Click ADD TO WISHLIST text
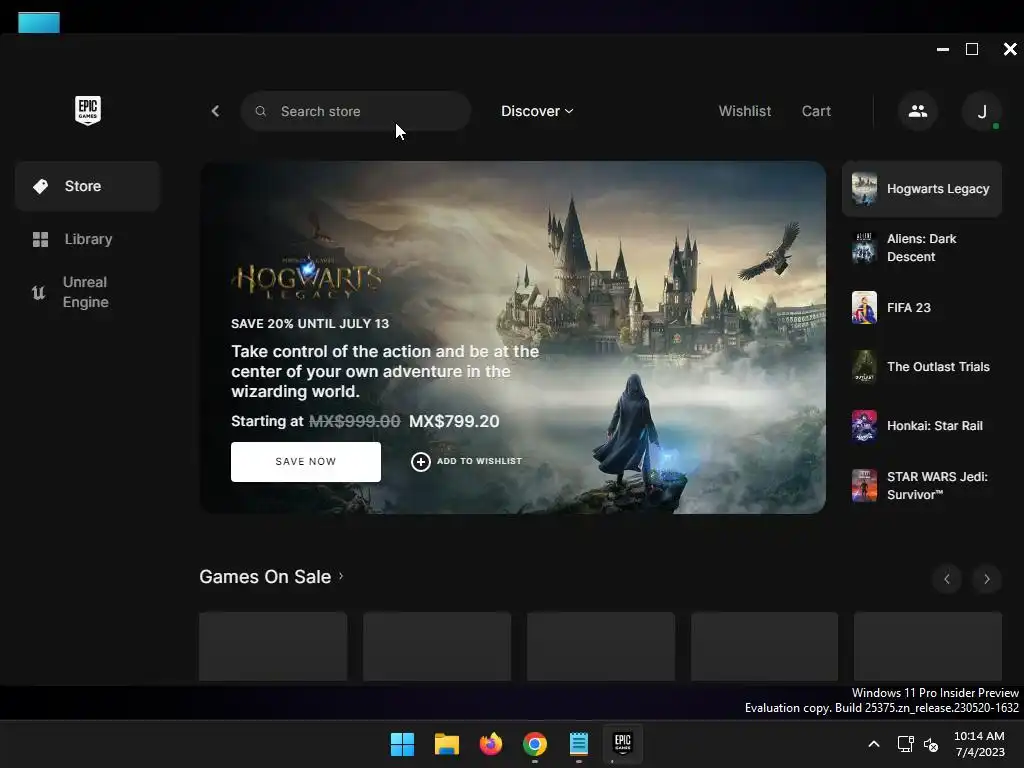Image resolution: width=1024 pixels, height=768 pixels. point(479,461)
